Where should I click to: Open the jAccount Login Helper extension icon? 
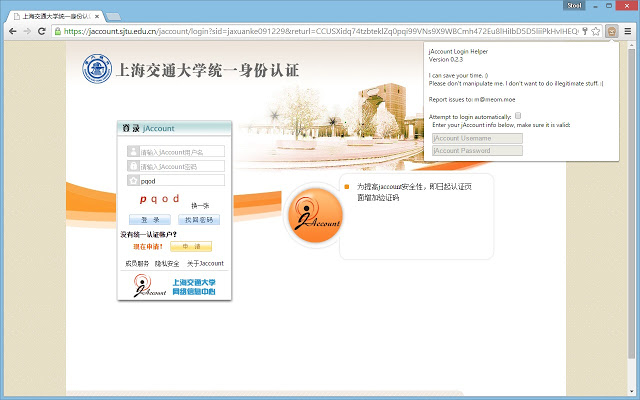click(x=611, y=31)
